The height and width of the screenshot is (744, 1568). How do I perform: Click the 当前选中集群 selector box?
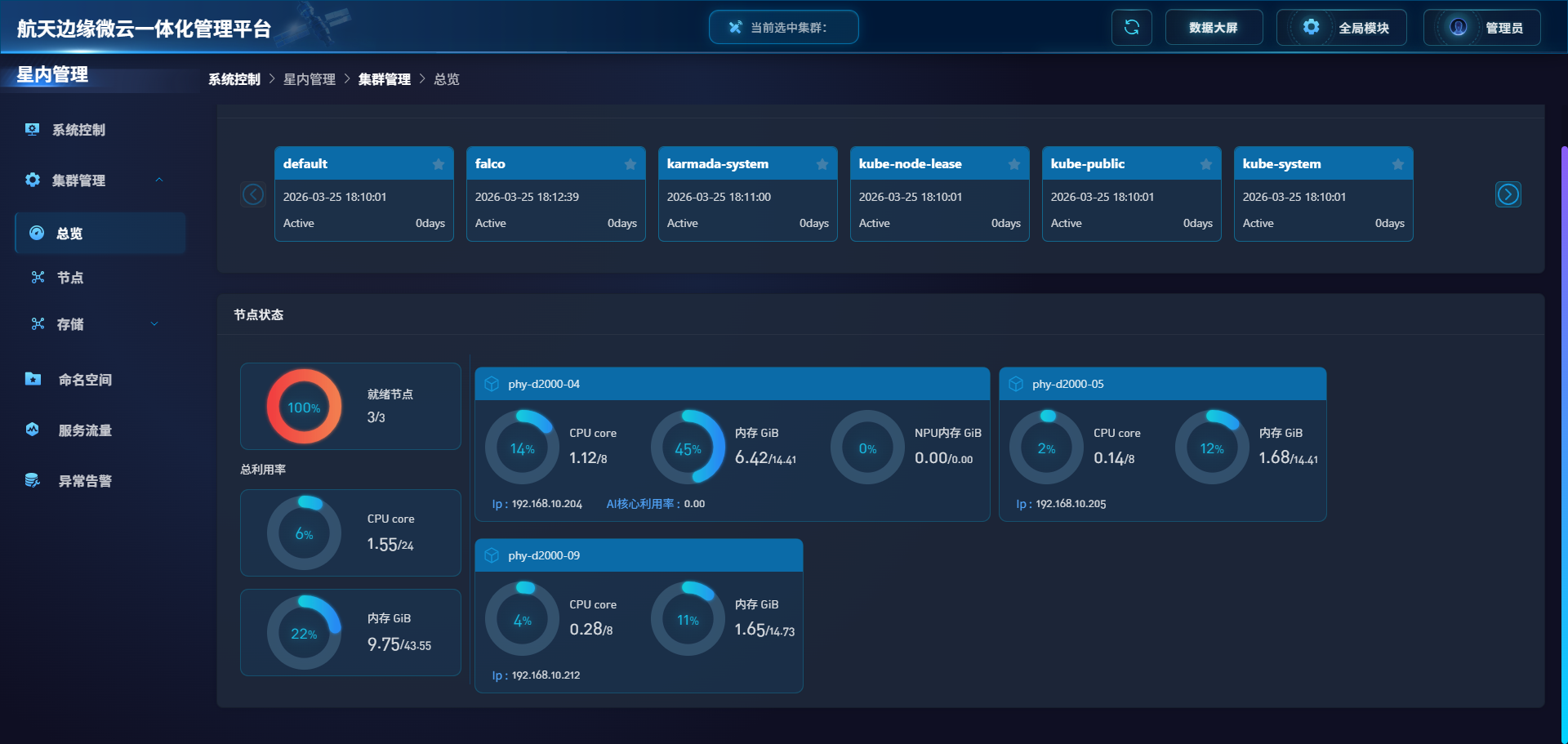point(783,28)
